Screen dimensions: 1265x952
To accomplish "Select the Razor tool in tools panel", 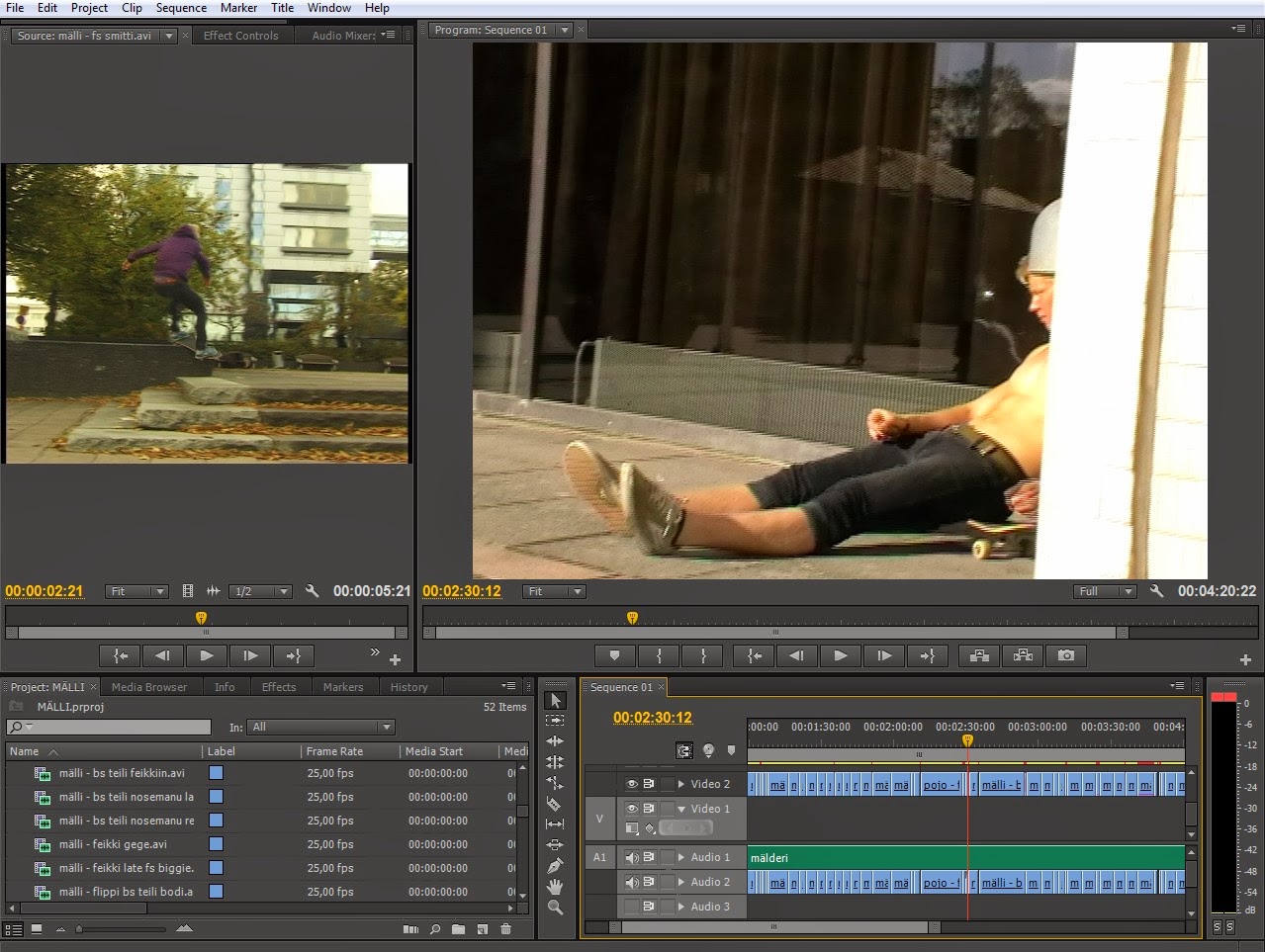I will point(554,804).
